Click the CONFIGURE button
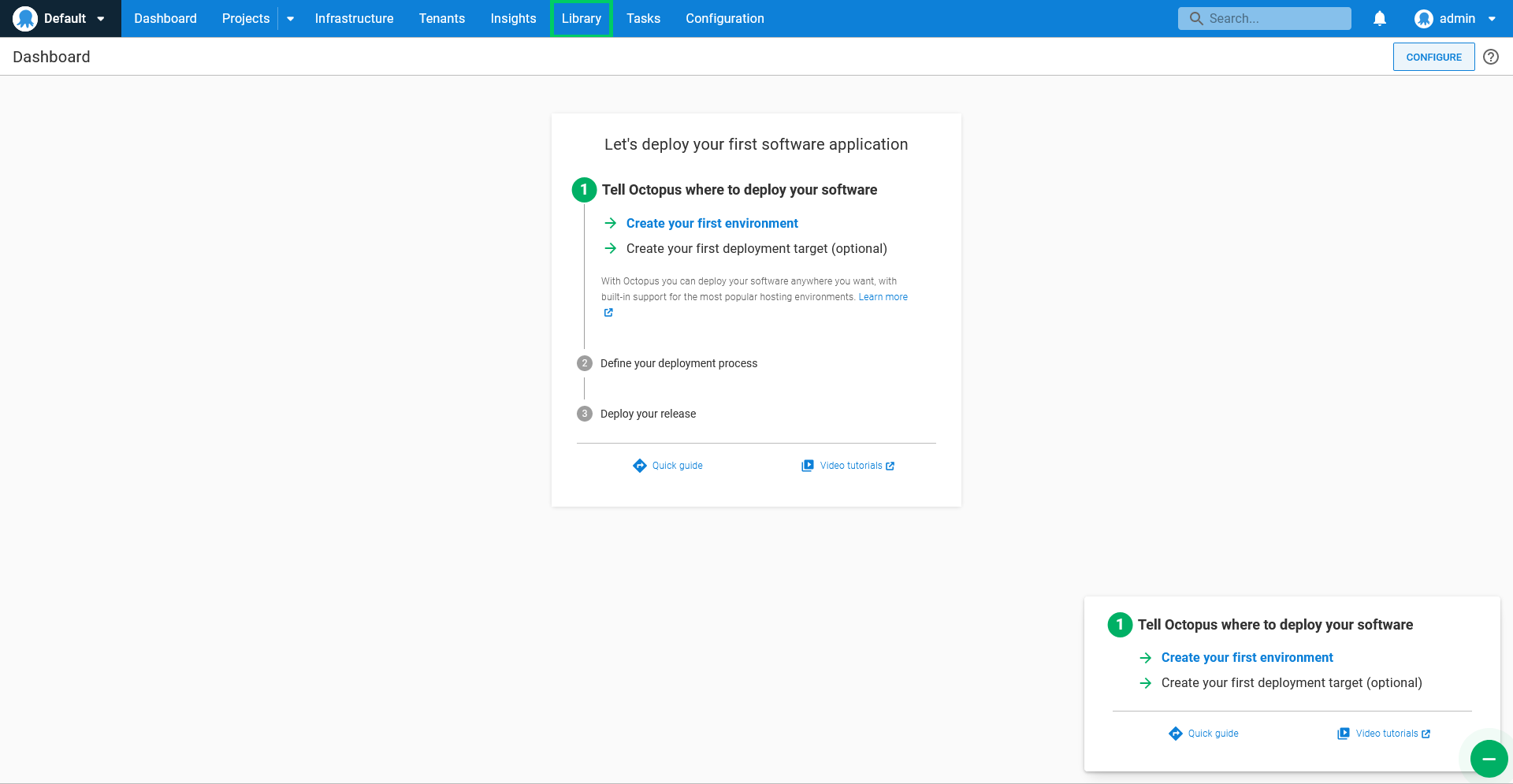This screenshot has width=1513, height=784. (x=1434, y=57)
